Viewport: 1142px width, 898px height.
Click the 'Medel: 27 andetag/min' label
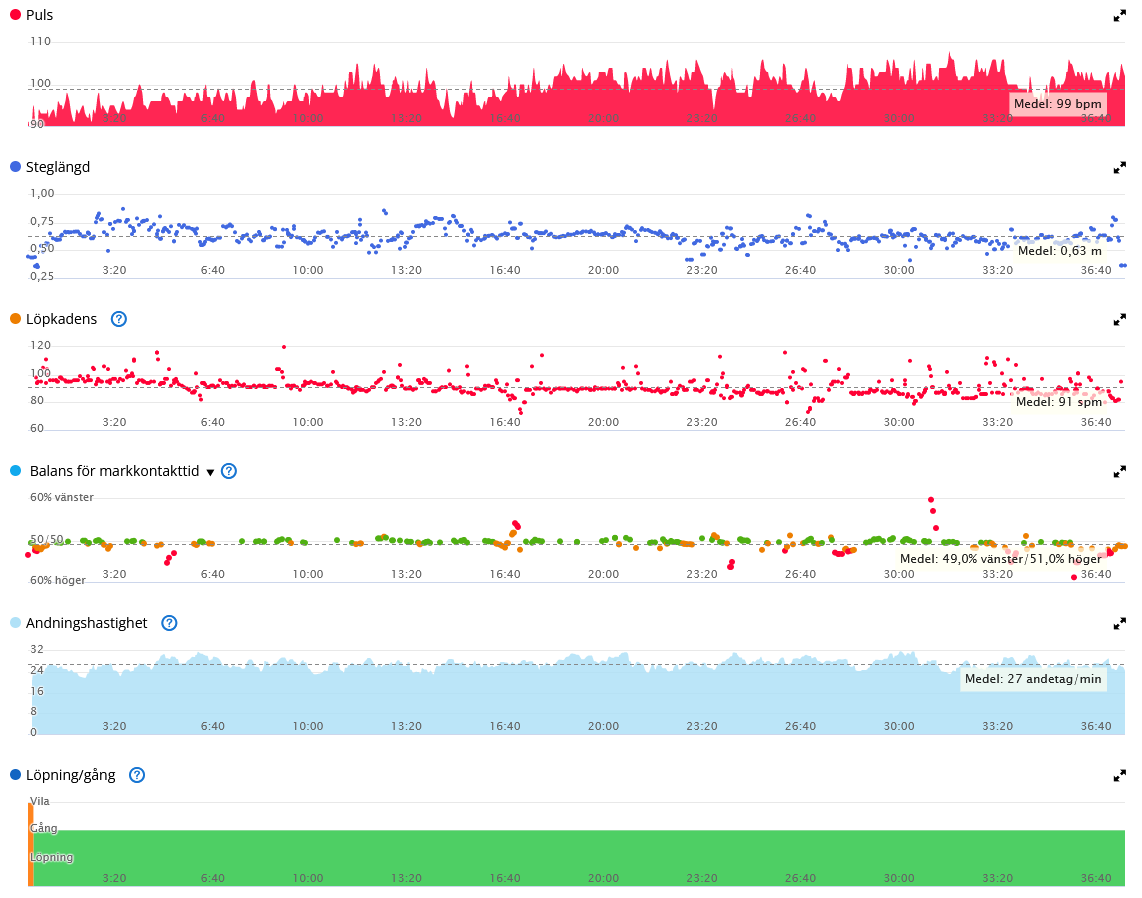pyautogui.click(x=1033, y=679)
